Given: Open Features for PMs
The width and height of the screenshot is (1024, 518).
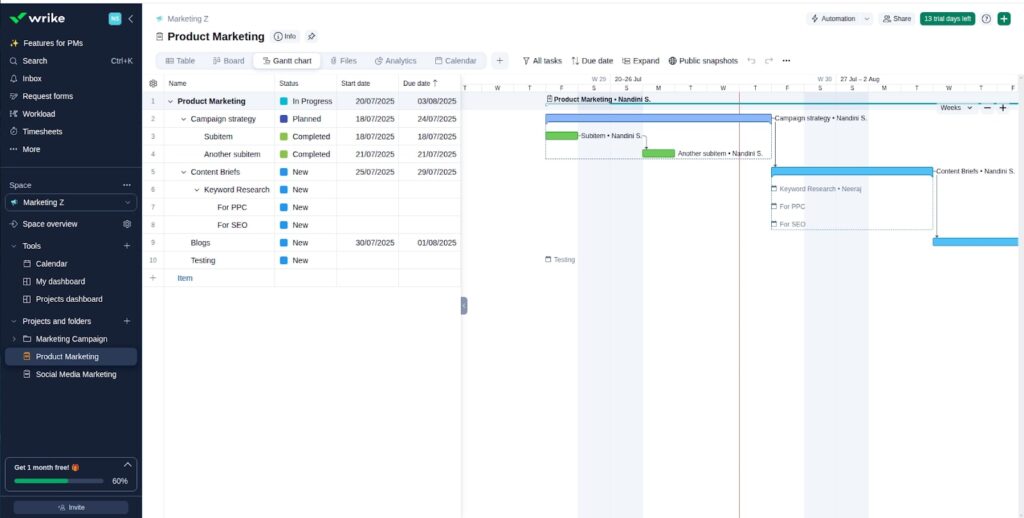Looking at the screenshot, I should (x=53, y=43).
